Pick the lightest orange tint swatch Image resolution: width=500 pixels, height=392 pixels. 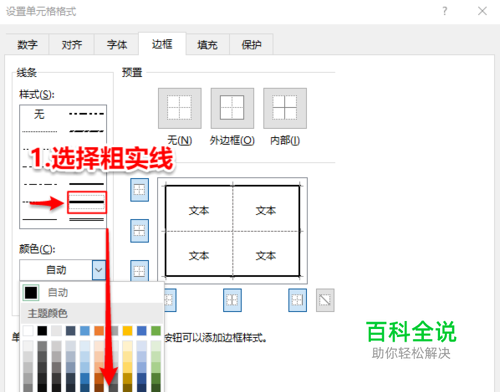click(99, 346)
